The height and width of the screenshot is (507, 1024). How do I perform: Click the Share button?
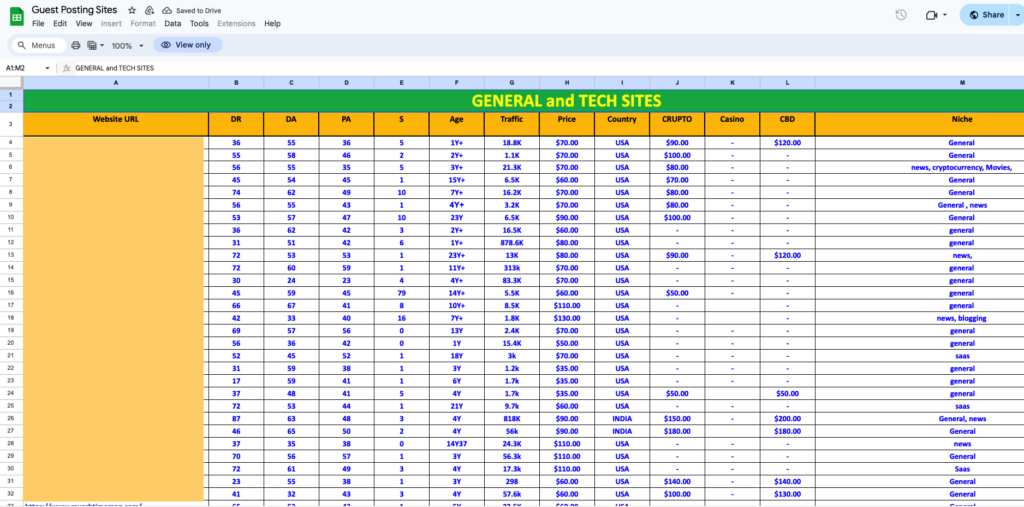pyautogui.click(x=986, y=15)
